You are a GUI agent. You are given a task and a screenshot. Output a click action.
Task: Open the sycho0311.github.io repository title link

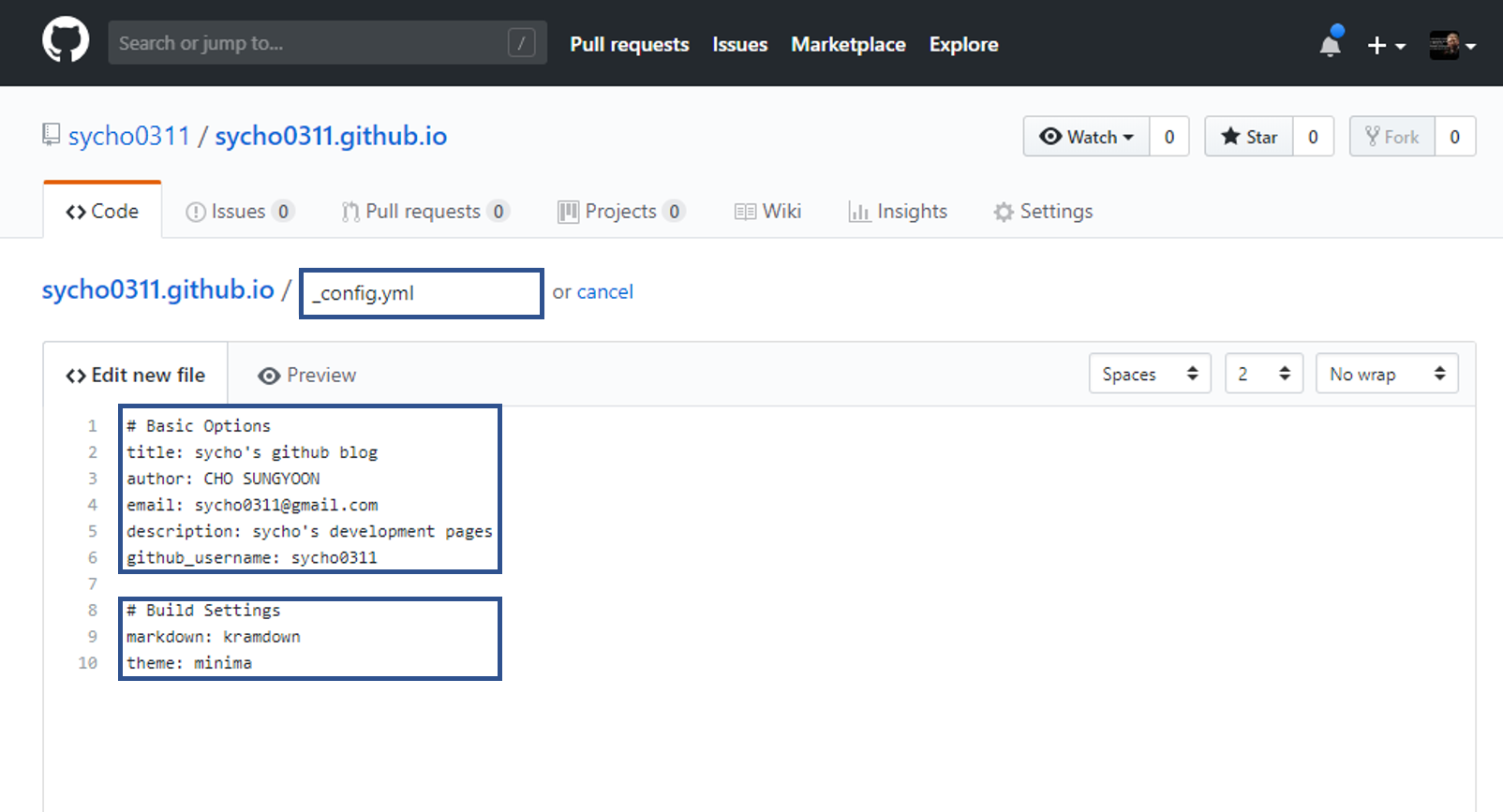tap(331, 136)
